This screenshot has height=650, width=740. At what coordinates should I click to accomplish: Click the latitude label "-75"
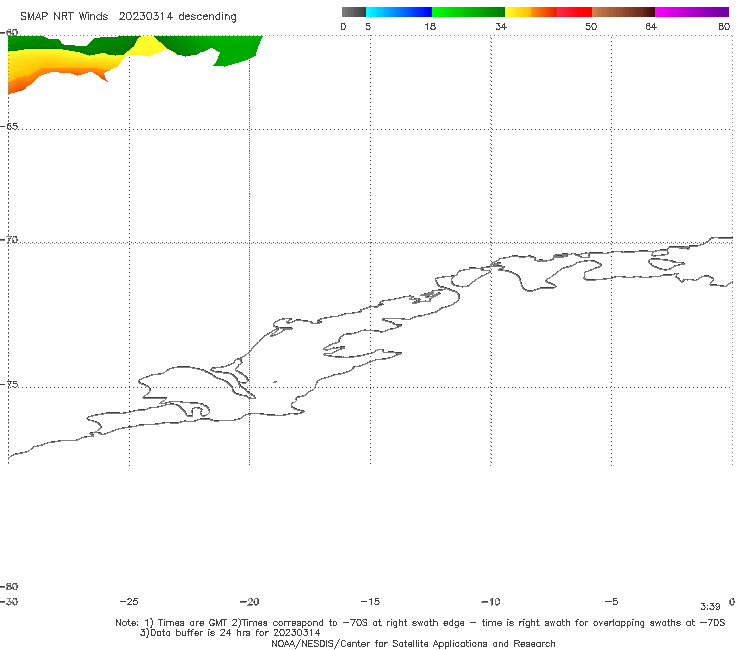pos(9,384)
